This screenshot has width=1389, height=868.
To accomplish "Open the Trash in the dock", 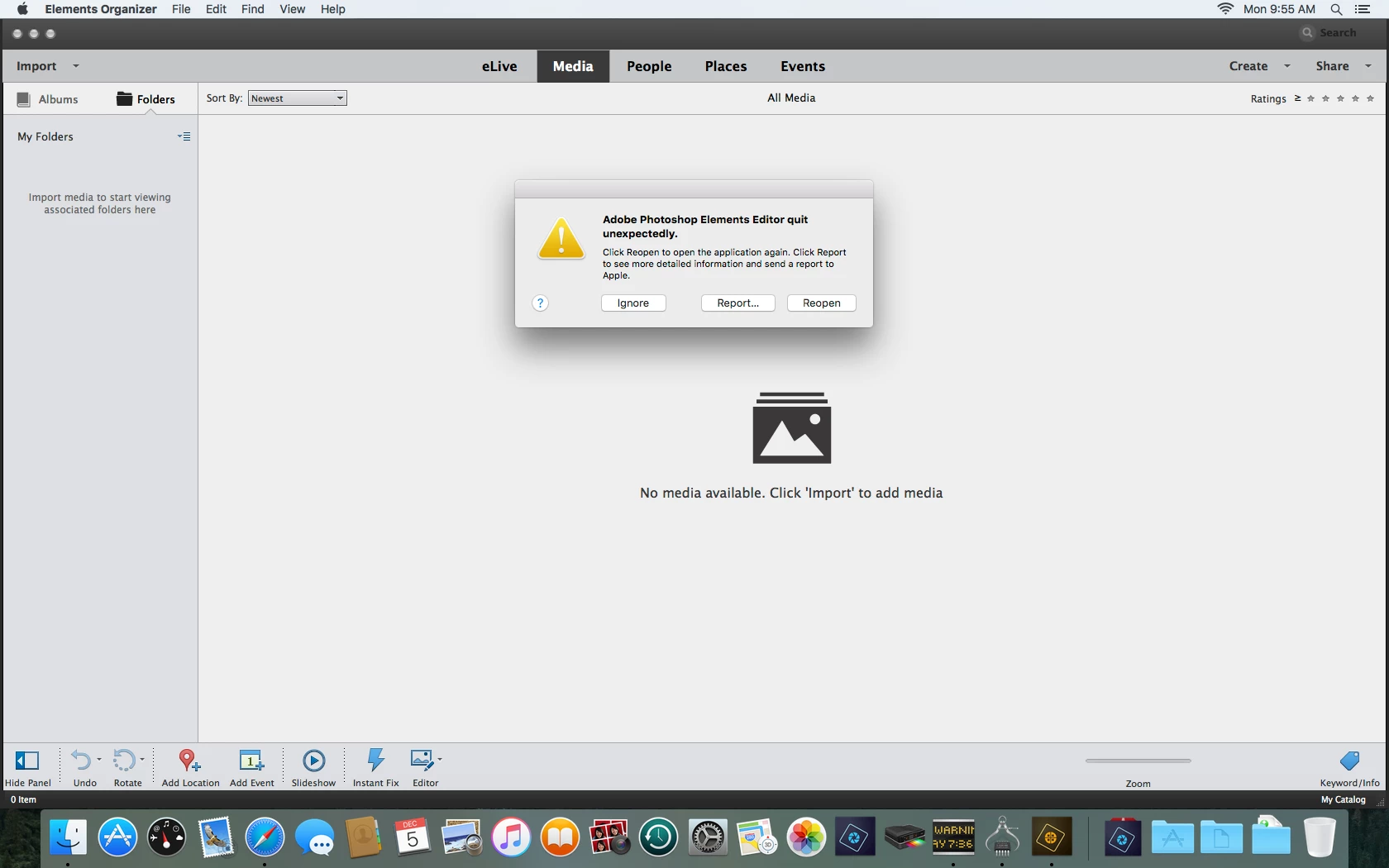I will (1320, 837).
